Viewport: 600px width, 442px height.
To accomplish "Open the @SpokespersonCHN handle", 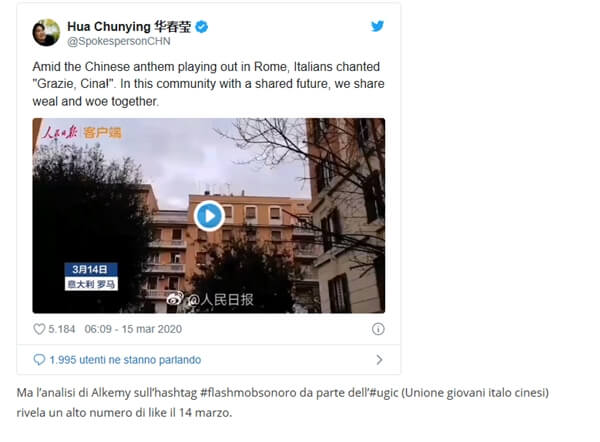I will (x=119, y=41).
